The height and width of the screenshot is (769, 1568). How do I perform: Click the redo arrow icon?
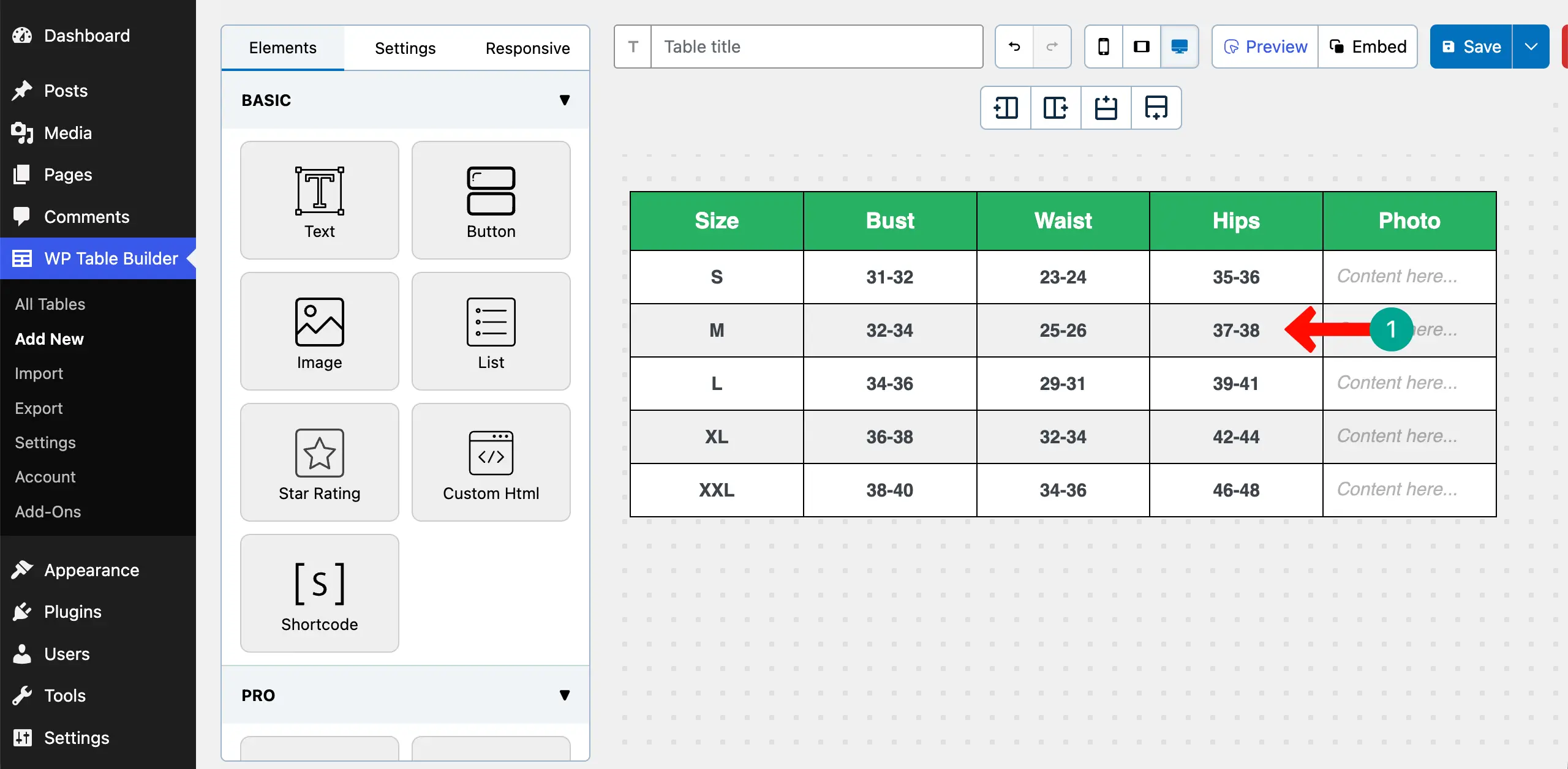pyautogui.click(x=1052, y=47)
